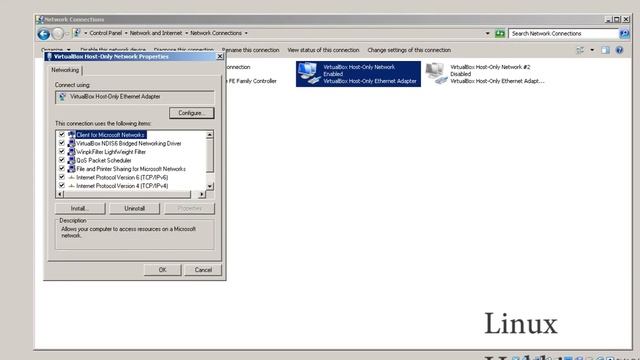Open the help question mark icon
The image size is (640, 360).
point(619,50)
